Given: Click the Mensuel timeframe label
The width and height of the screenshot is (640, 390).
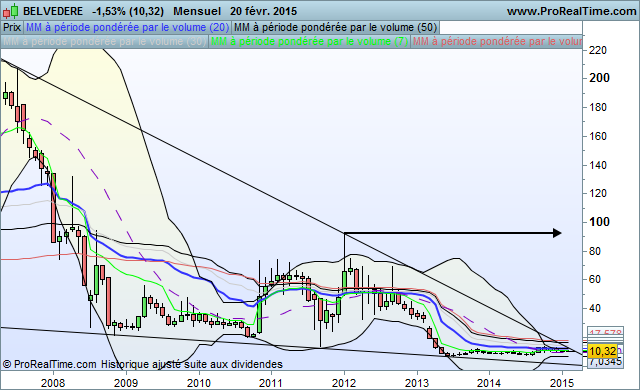Looking at the screenshot, I should pyautogui.click(x=197, y=11).
